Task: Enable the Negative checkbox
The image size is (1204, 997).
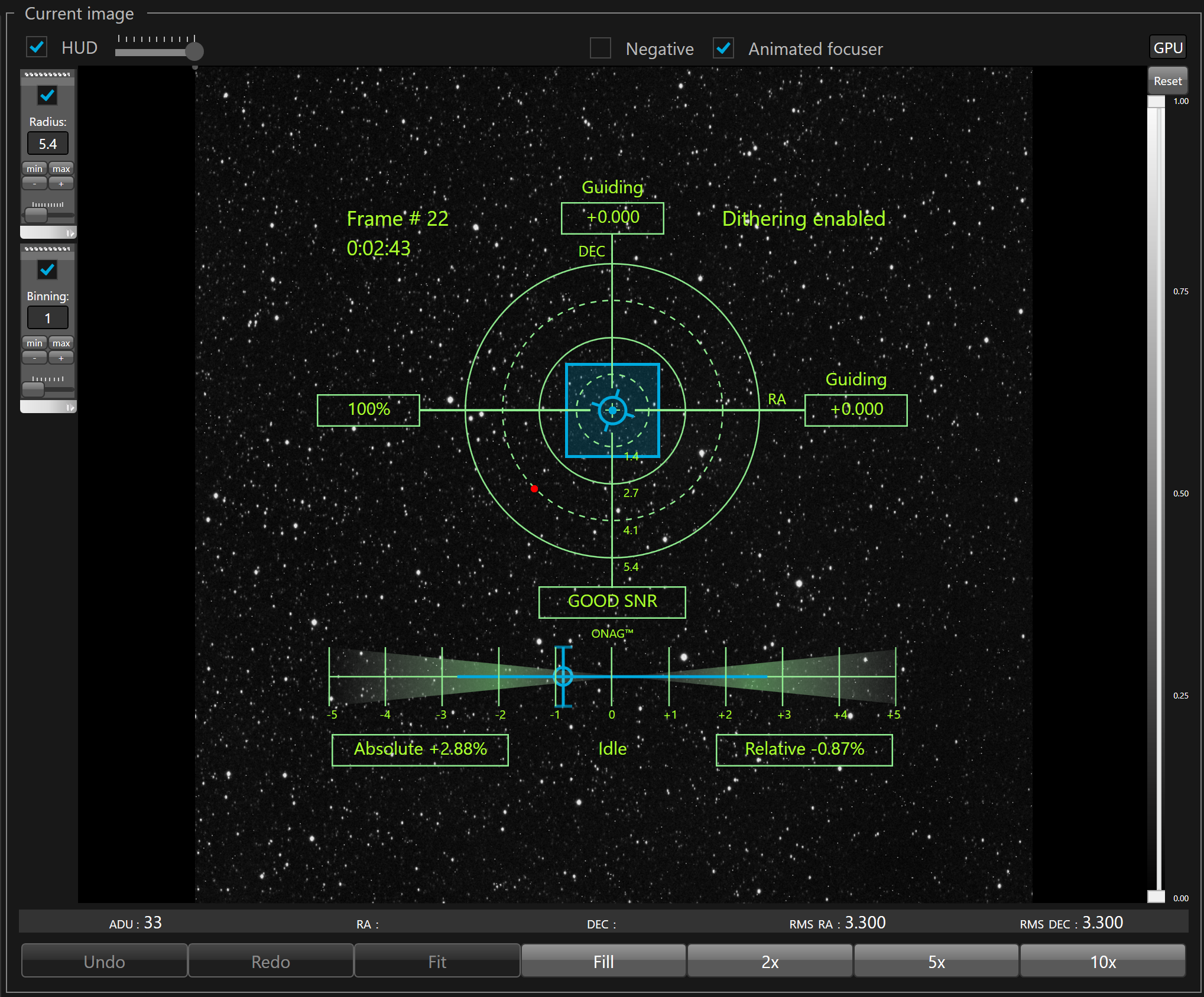Action: 600,48
